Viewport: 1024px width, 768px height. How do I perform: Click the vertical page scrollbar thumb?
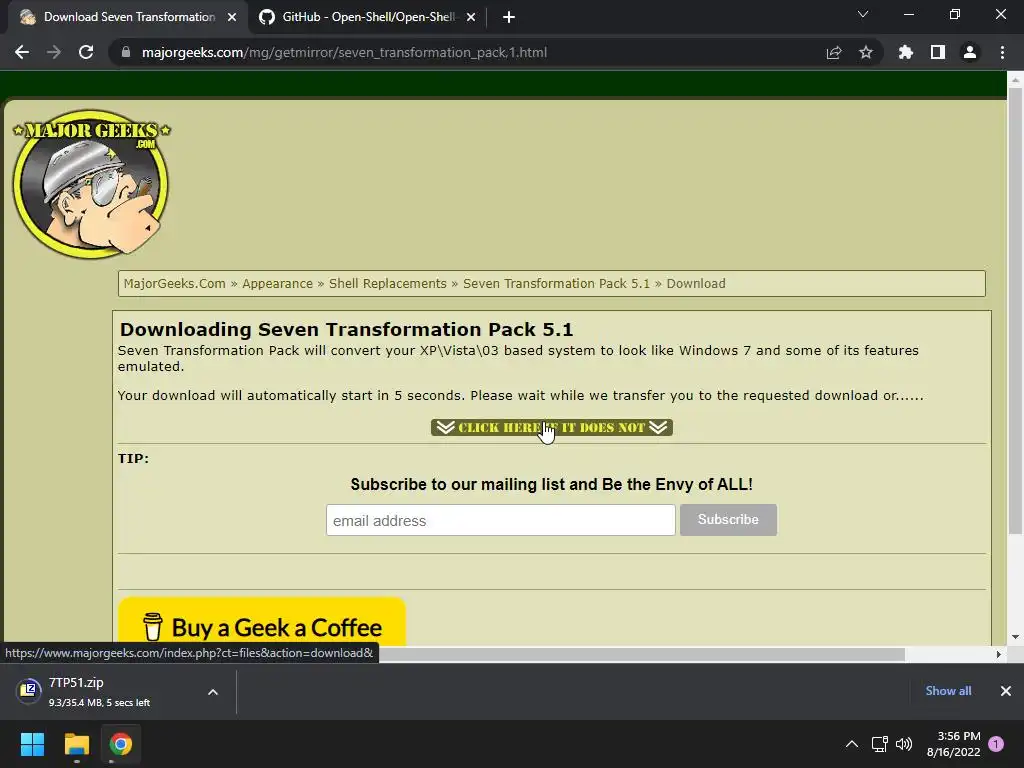click(x=1015, y=310)
